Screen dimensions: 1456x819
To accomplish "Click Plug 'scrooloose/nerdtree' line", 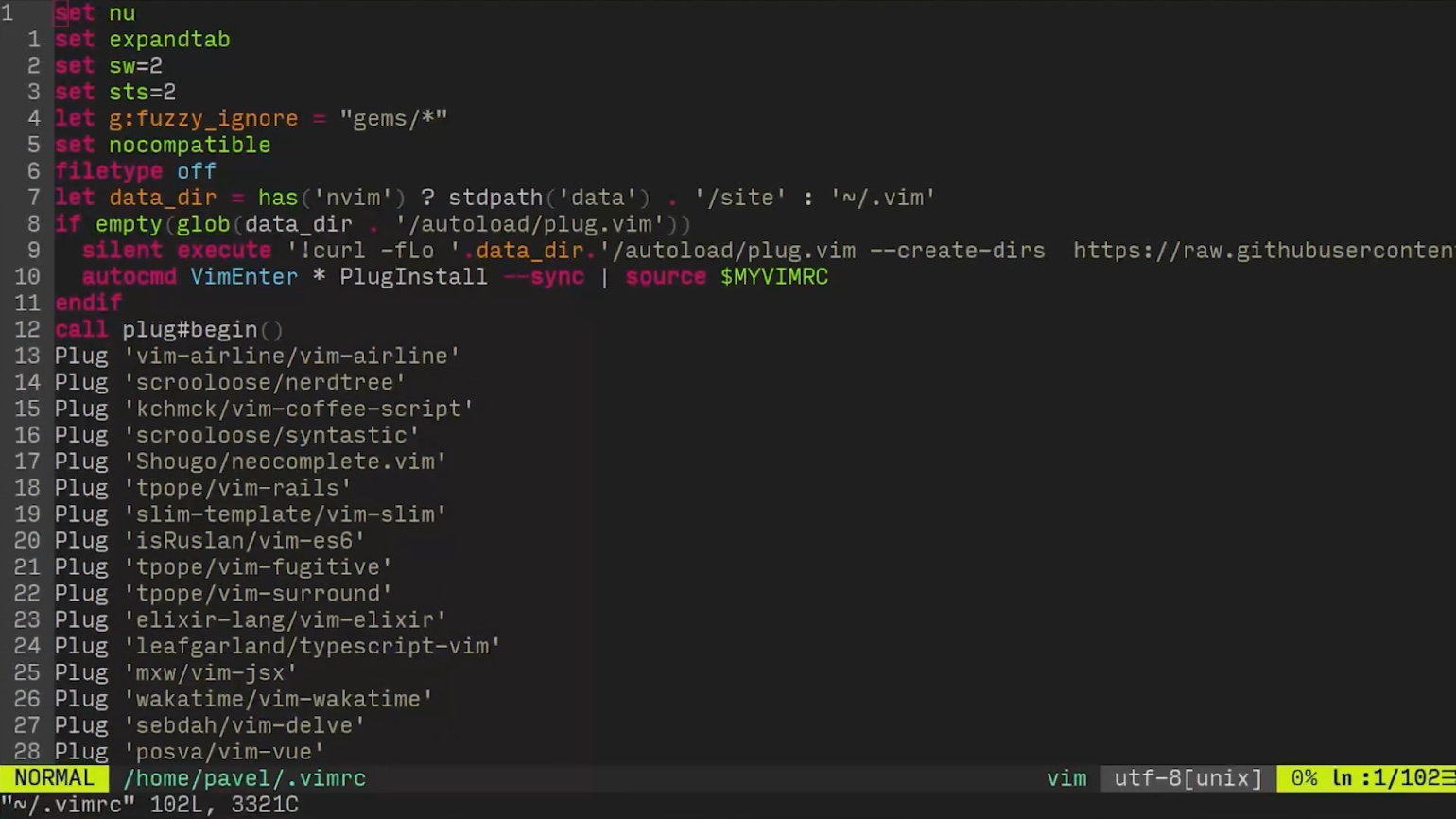I will click(230, 384).
